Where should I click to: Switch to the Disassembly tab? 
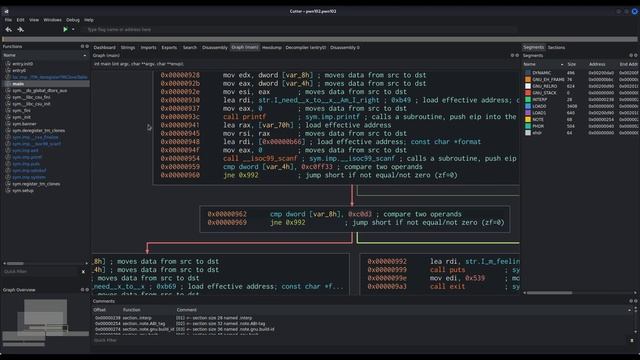(x=215, y=47)
